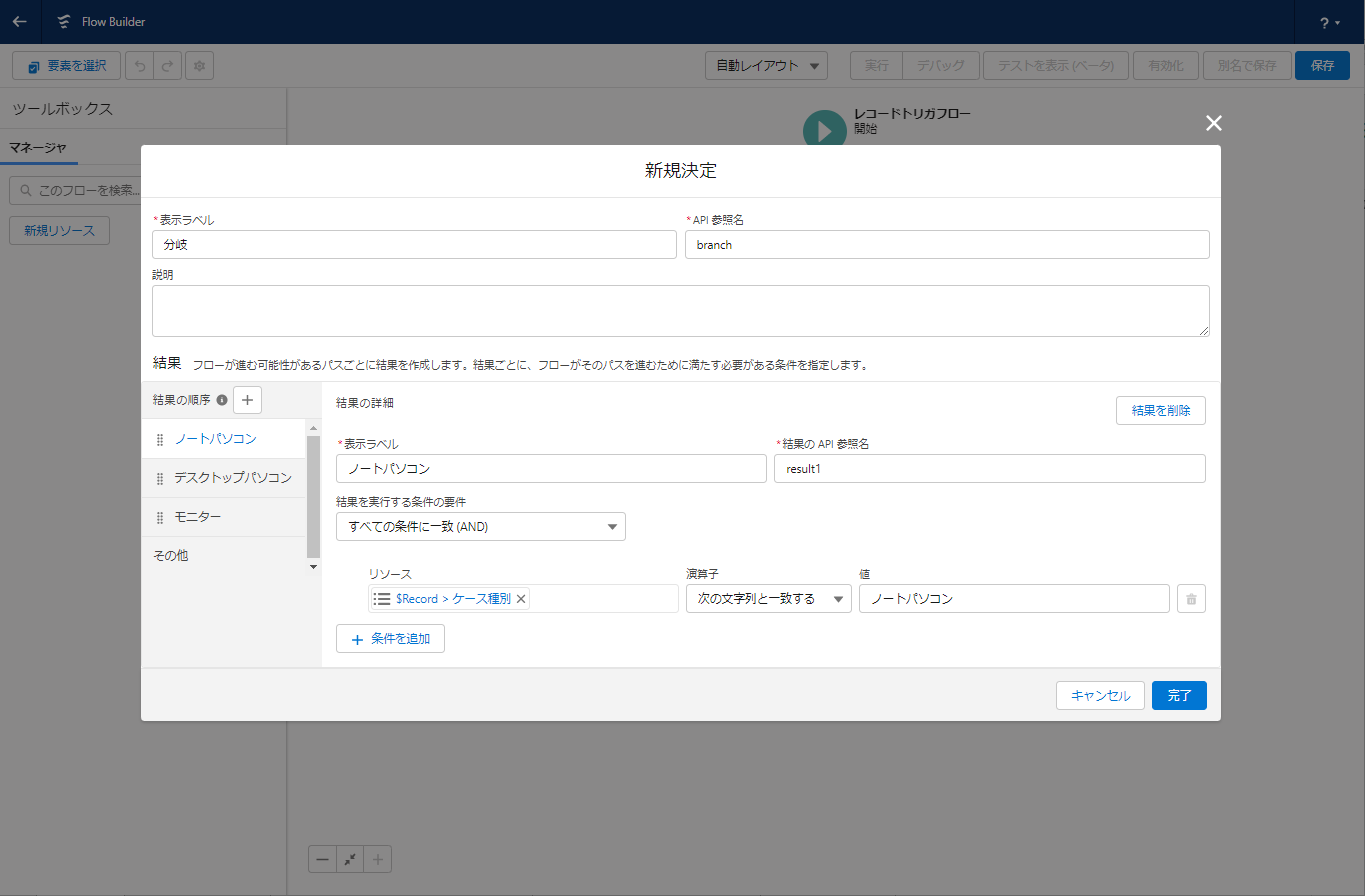The width and height of the screenshot is (1365, 896).
Task: Click the 完了 button
Action: (x=1179, y=695)
